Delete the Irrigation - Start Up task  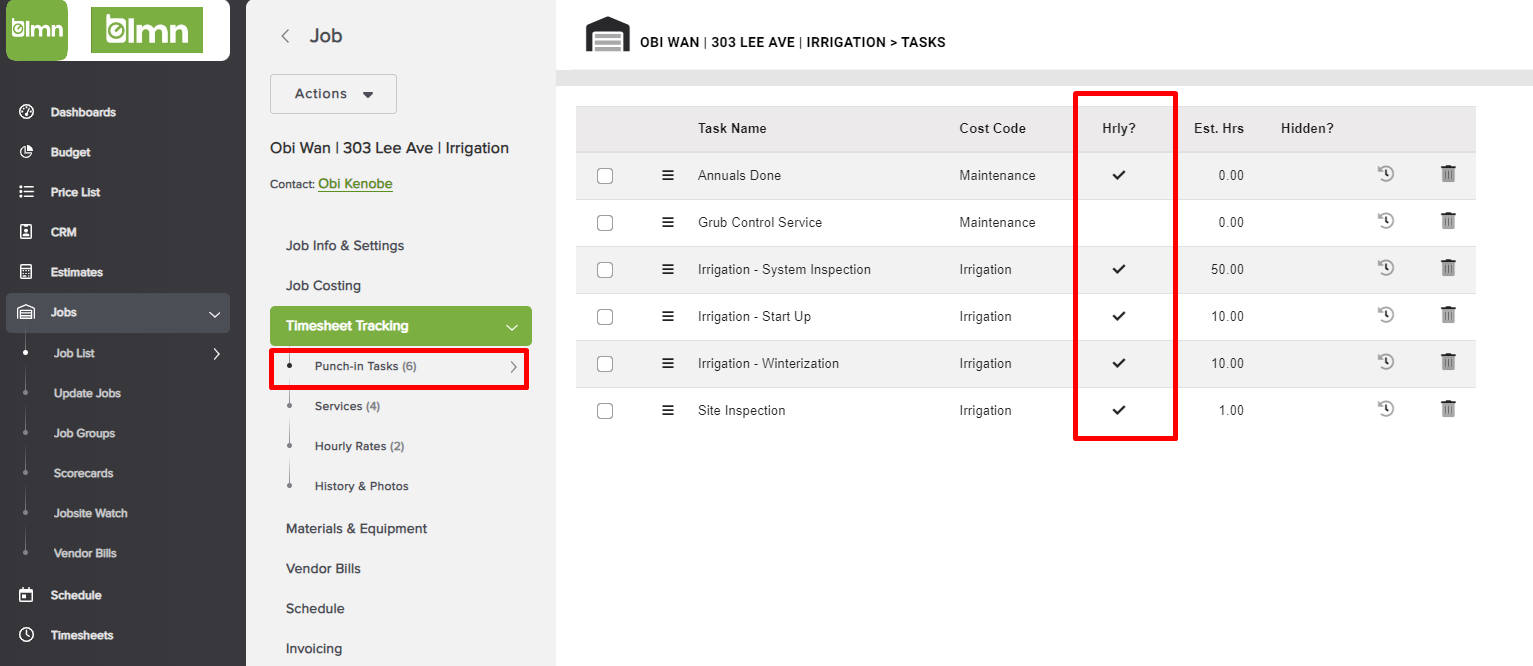point(1448,315)
